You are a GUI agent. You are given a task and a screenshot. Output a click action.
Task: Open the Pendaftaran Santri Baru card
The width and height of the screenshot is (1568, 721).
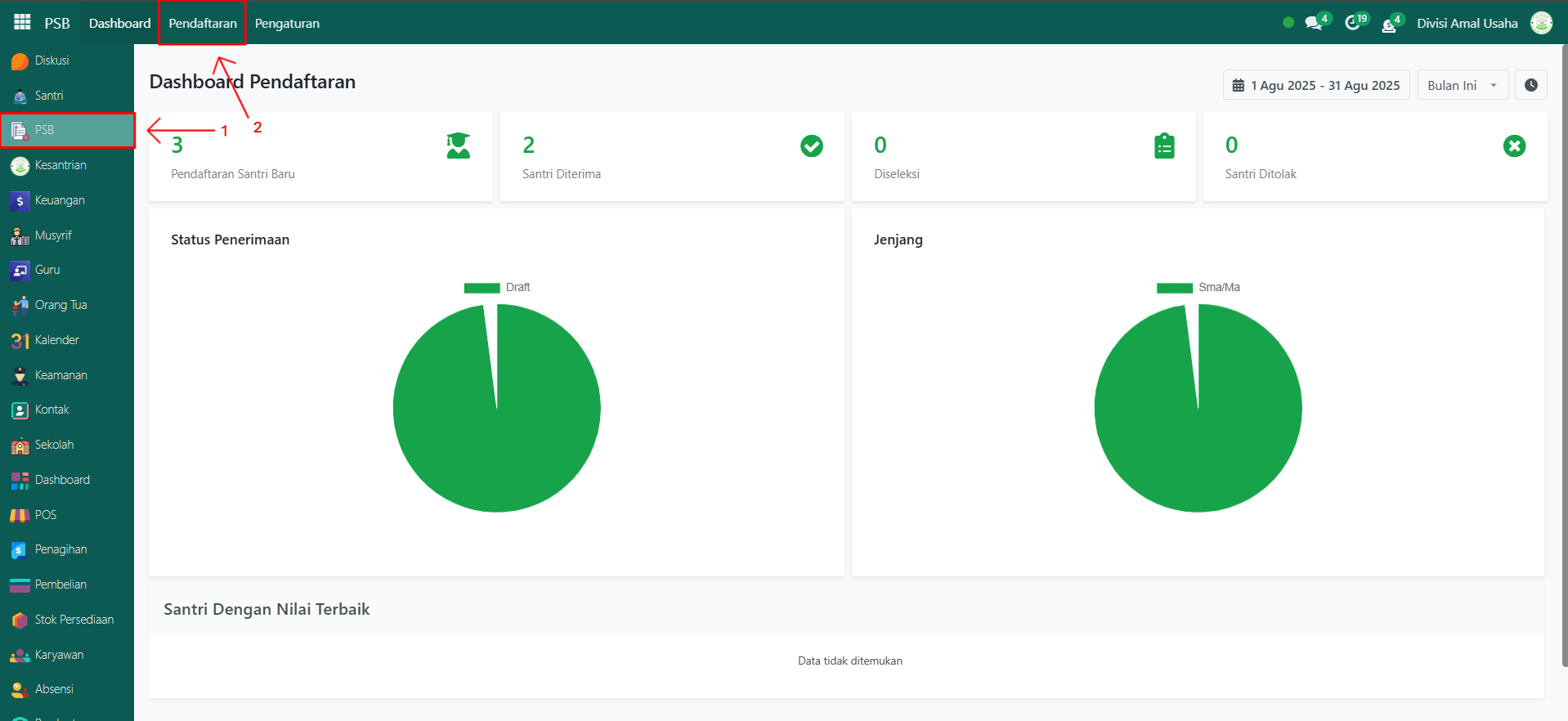(320, 156)
